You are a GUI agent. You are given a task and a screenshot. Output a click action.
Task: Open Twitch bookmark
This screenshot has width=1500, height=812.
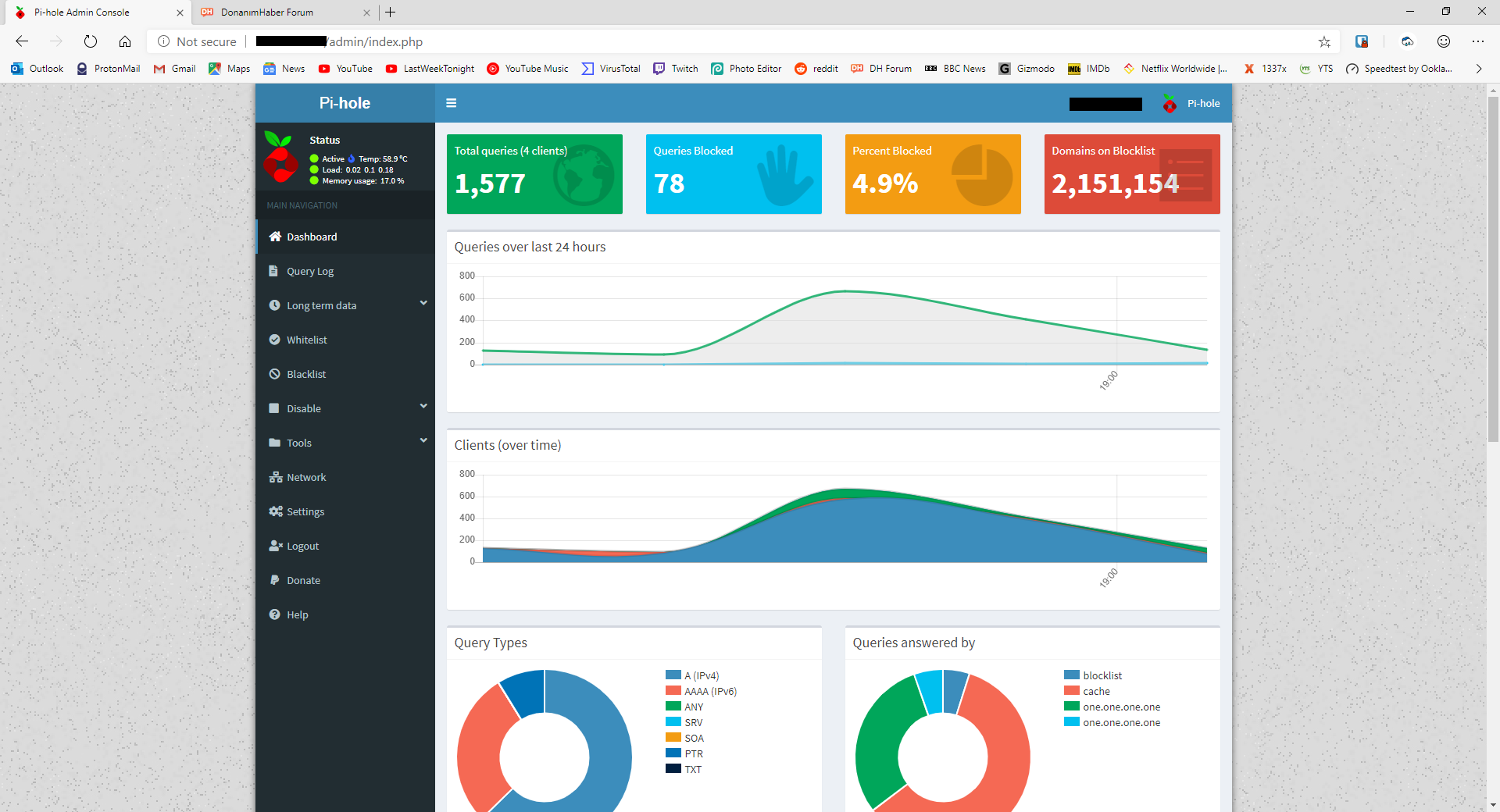(x=676, y=69)
